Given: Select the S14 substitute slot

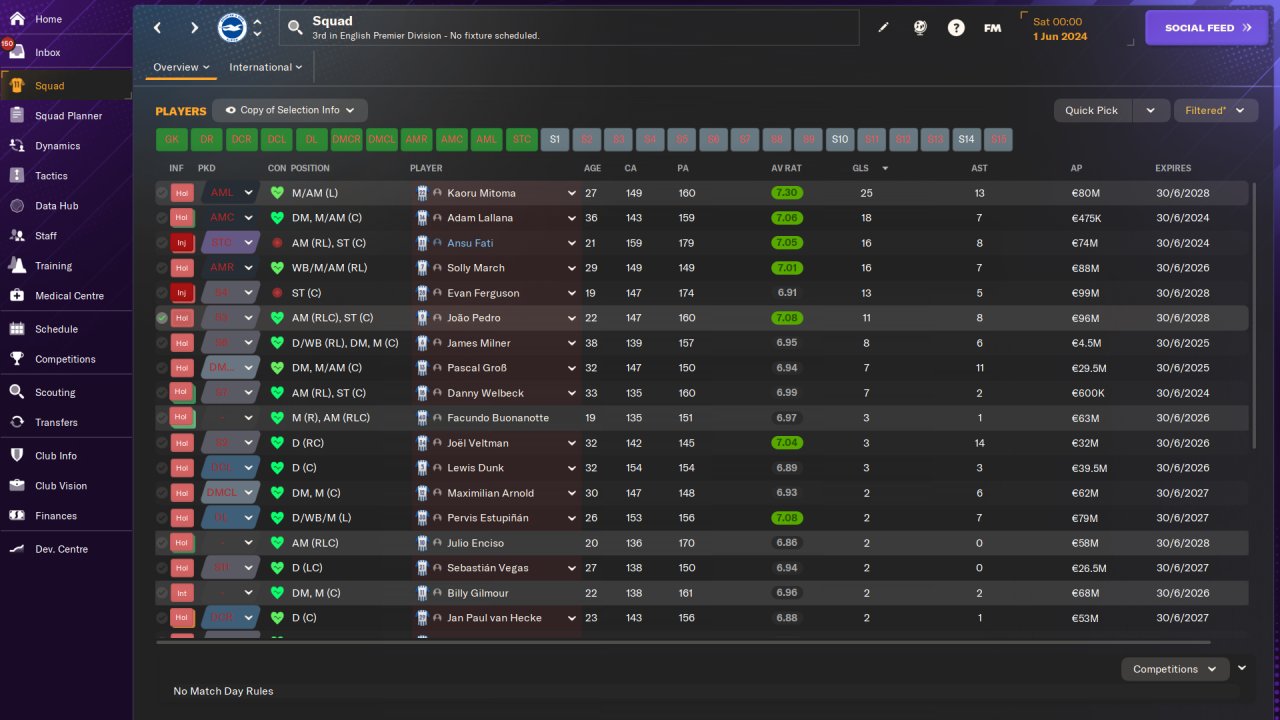Looking at the screenshot, I should click(x=966, y=140).
